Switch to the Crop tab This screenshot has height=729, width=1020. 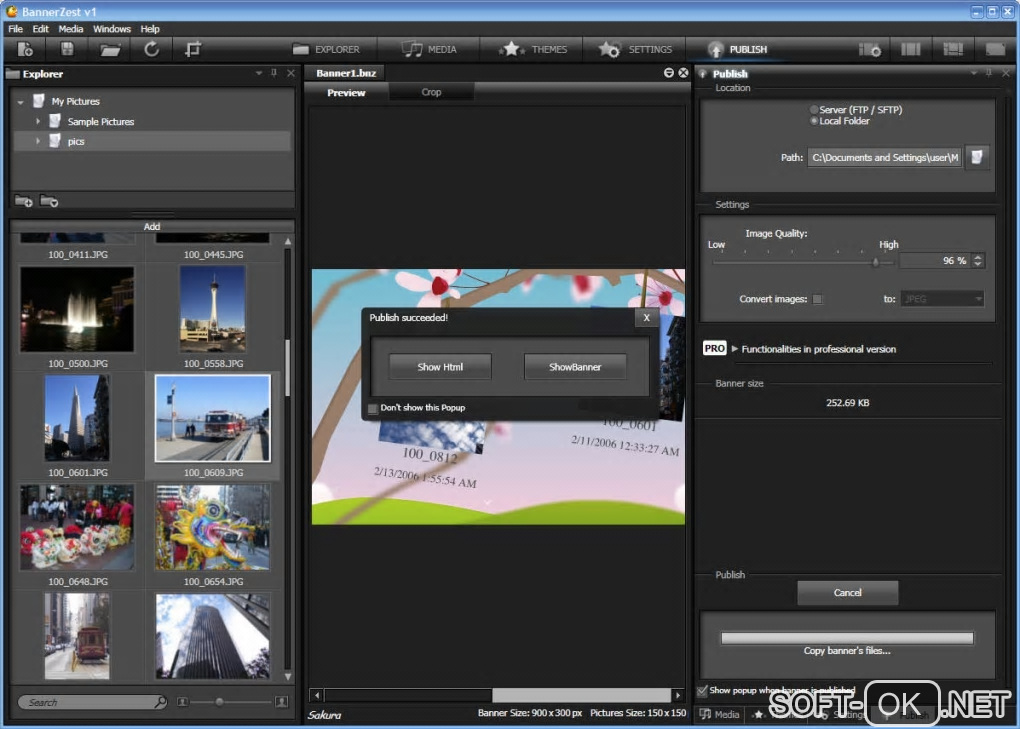tap(431, 92)
